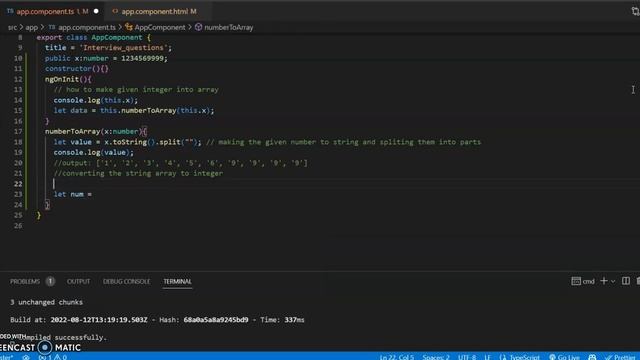Screen dimensions: 640x360
Task: Click the HTML file icon on app.component.html tab
Action: coord(115,11)
